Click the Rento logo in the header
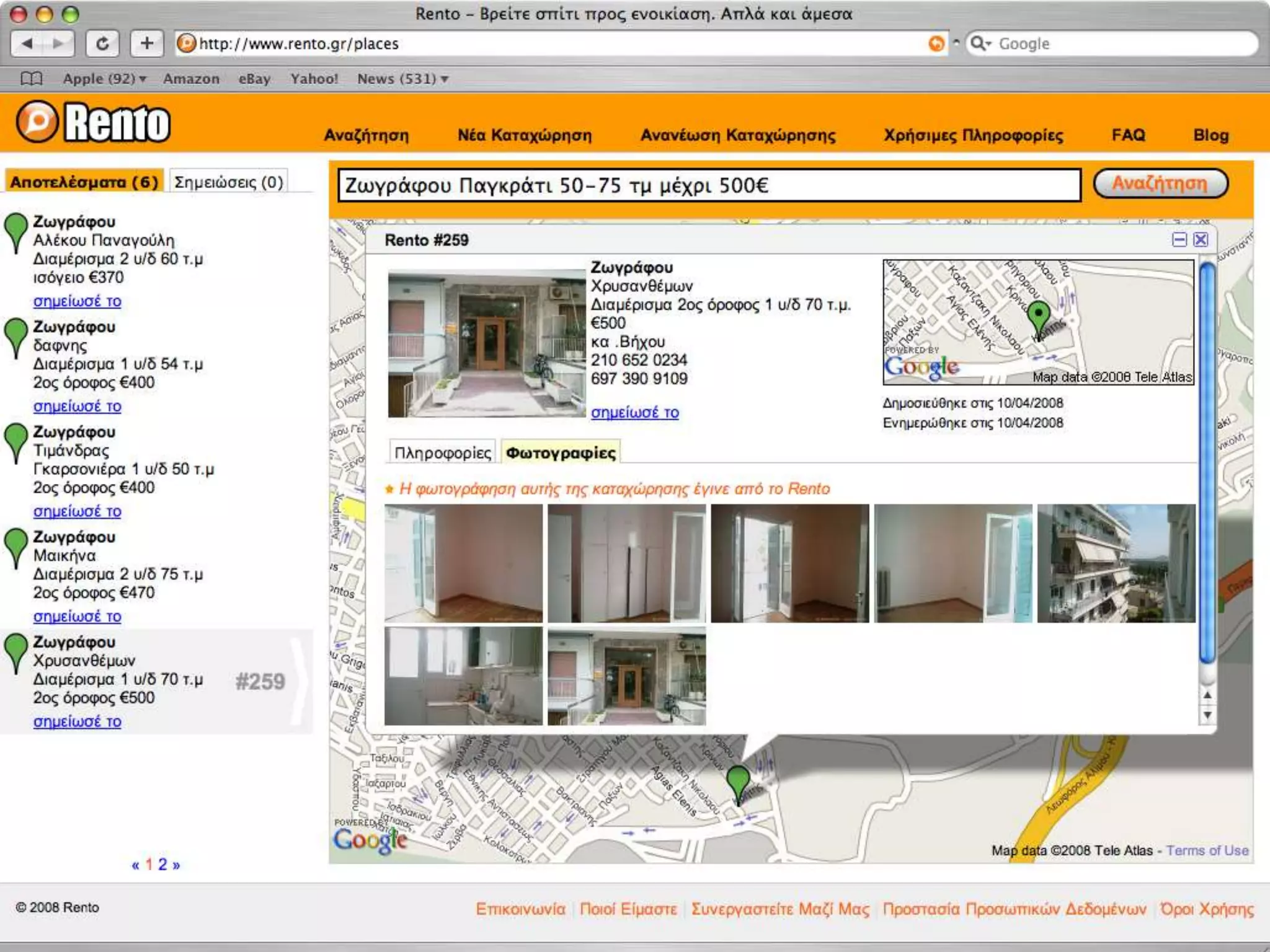1270x952 pixels. point(93,122)
